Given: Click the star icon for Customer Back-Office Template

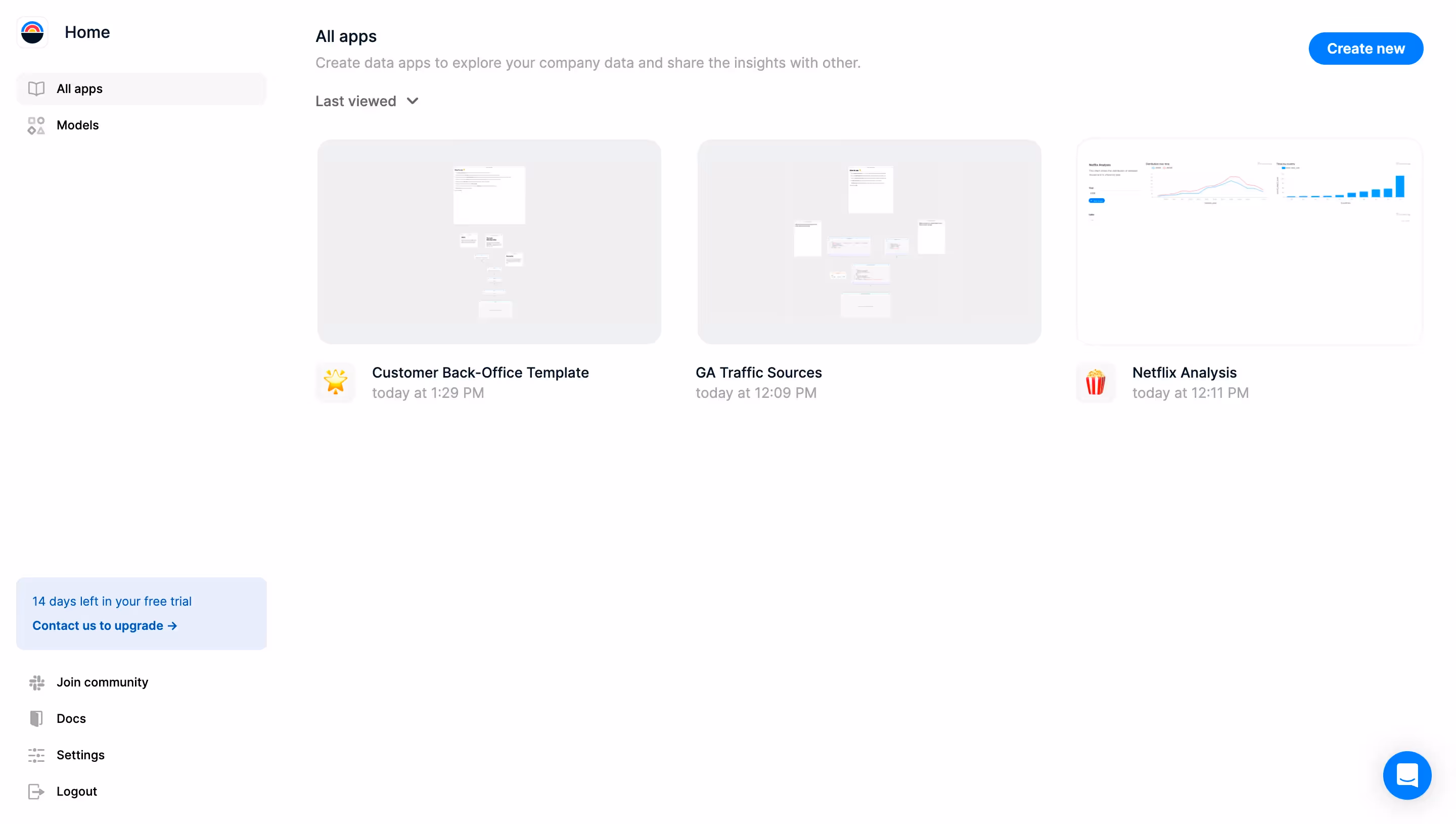Looking at the screenshot, I should [336, 382].
